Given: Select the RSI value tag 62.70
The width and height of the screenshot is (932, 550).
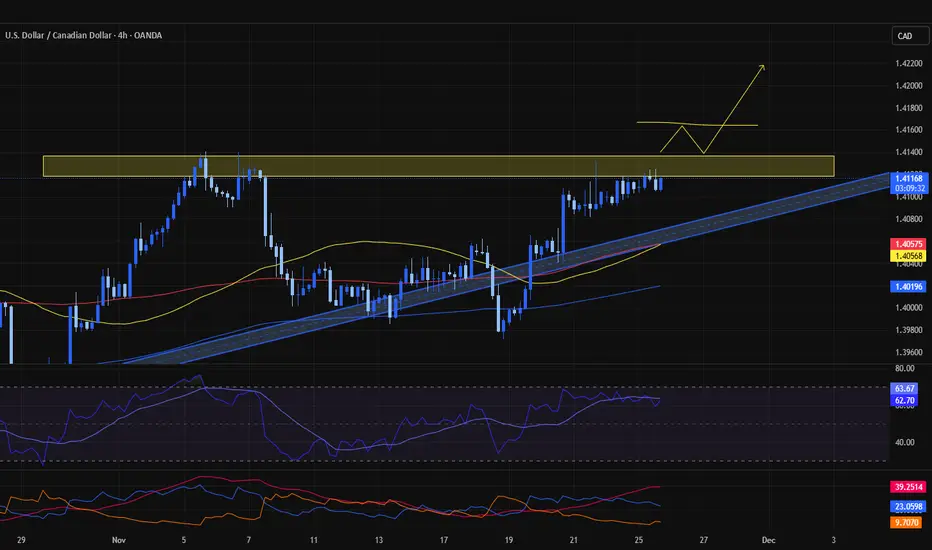Looking at the screenshot, I should [x=905, y=400].
